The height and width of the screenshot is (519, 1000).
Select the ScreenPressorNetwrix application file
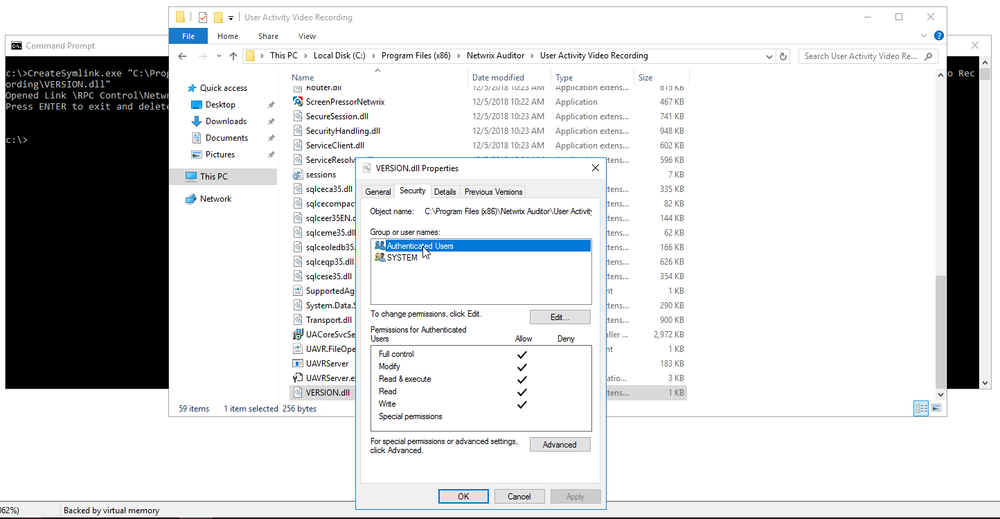(345, 102)
